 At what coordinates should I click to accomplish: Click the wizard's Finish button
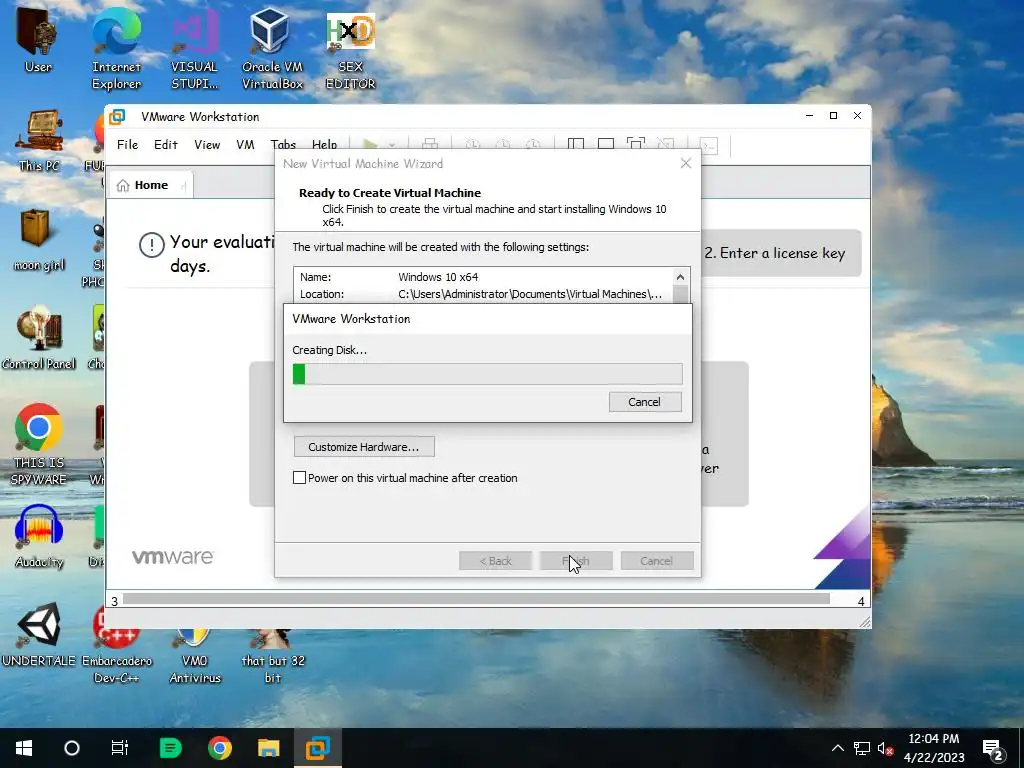coord(575,560)
